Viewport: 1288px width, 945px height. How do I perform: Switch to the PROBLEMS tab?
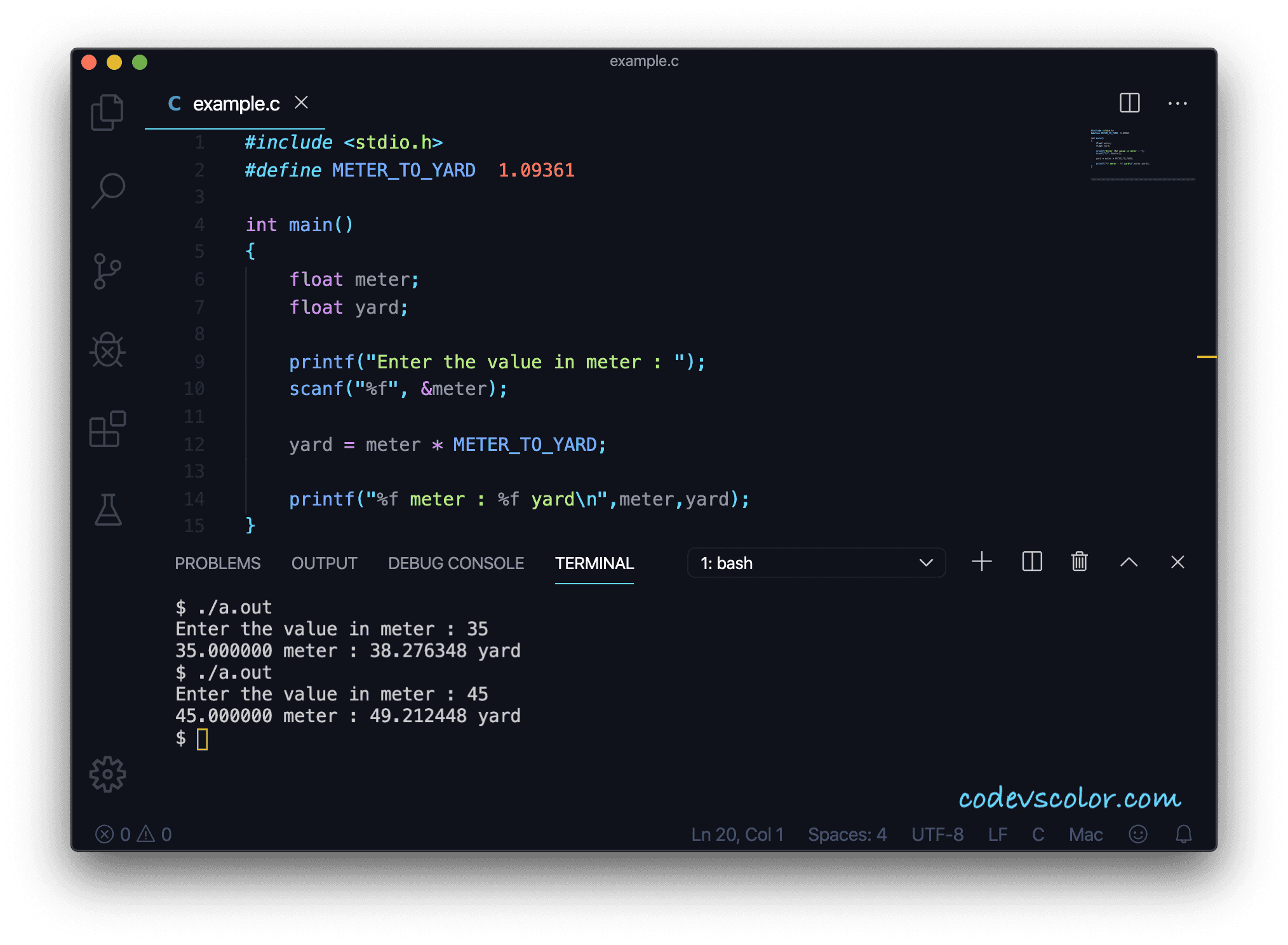(x=217, y=563)
